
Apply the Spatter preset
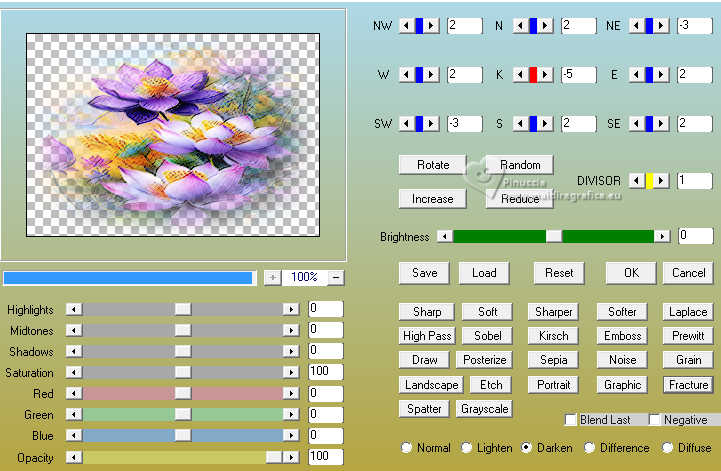(424, 408)
